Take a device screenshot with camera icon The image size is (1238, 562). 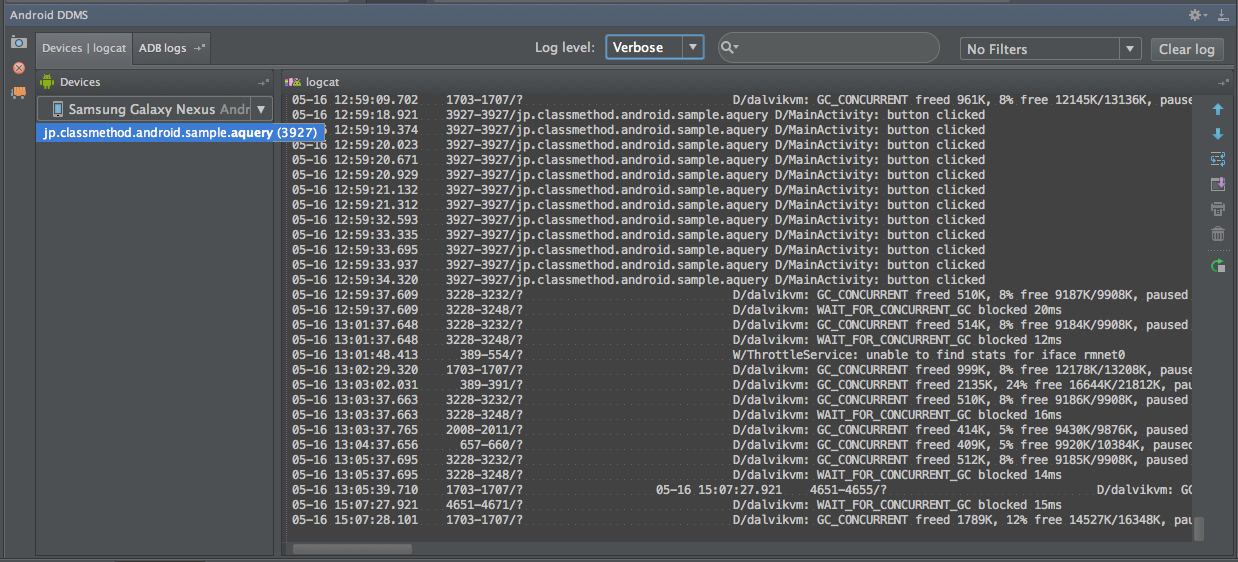point(18,42)
